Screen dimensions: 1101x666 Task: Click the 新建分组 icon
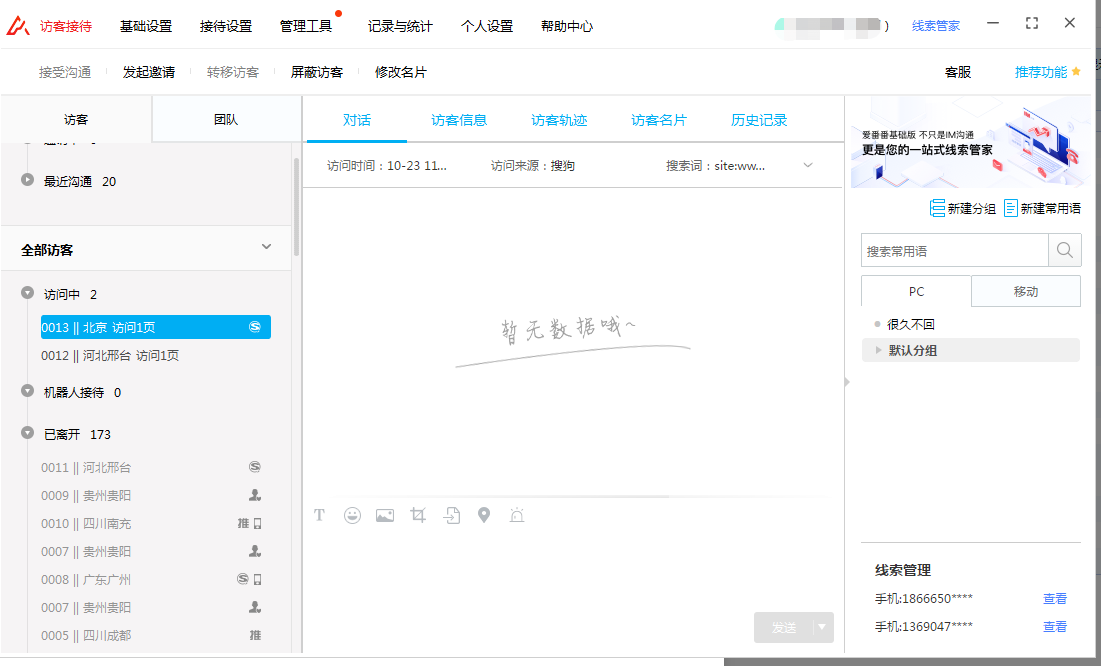[x=937, y=208]
